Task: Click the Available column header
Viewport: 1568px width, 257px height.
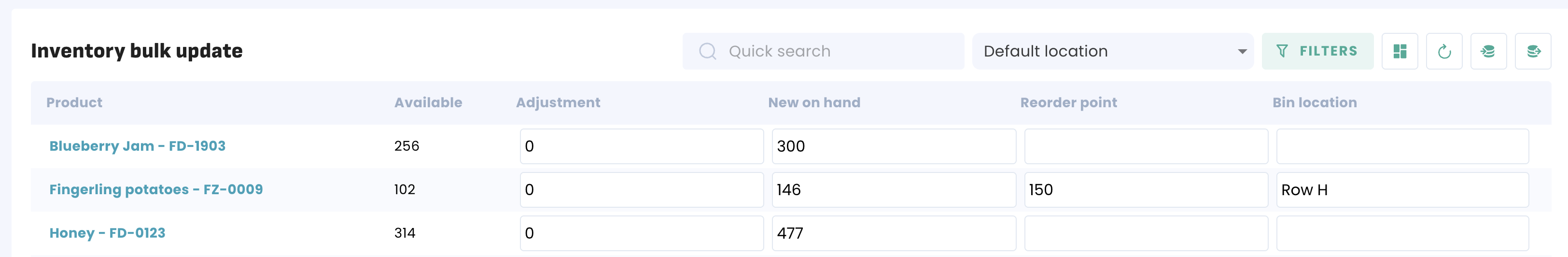Action: (x=428, y=102)
